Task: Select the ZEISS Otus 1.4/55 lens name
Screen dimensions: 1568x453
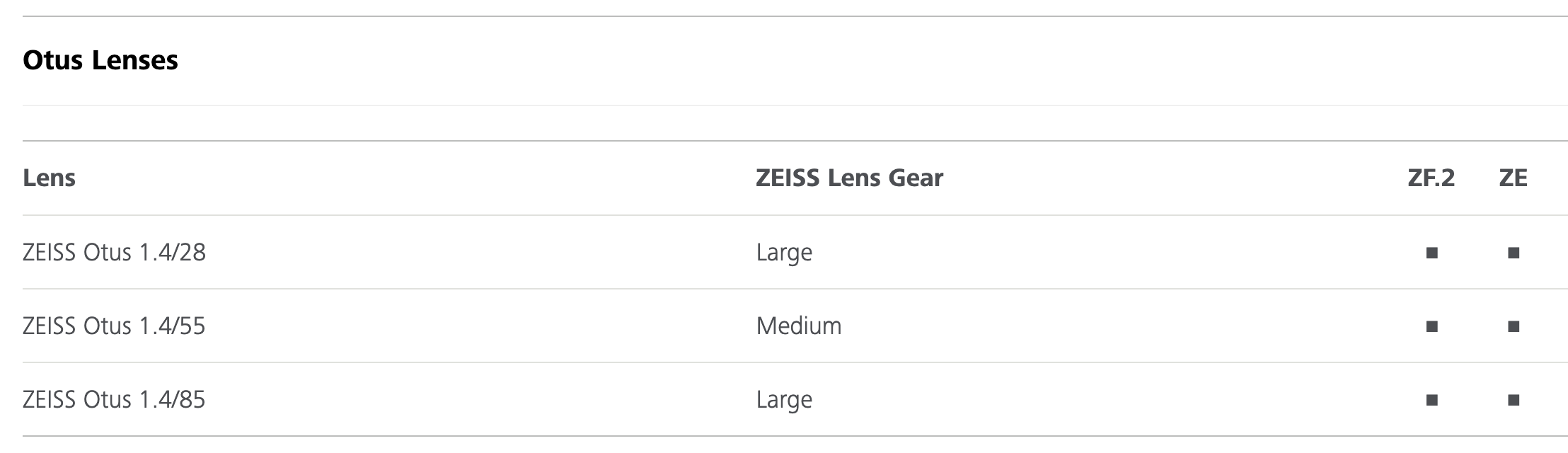Action: click(x=114, y=326)
